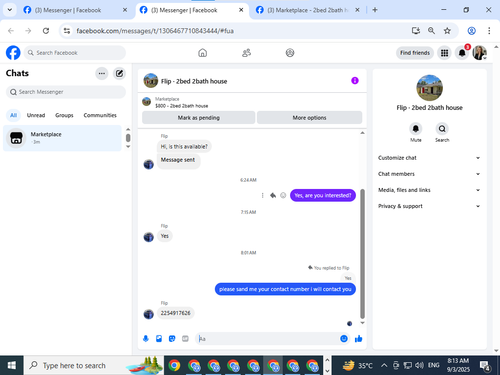This screenshot has height=375, width=500.
Task: Open the Chrome tab search dropdown
Action: click(x=10, y=10)
